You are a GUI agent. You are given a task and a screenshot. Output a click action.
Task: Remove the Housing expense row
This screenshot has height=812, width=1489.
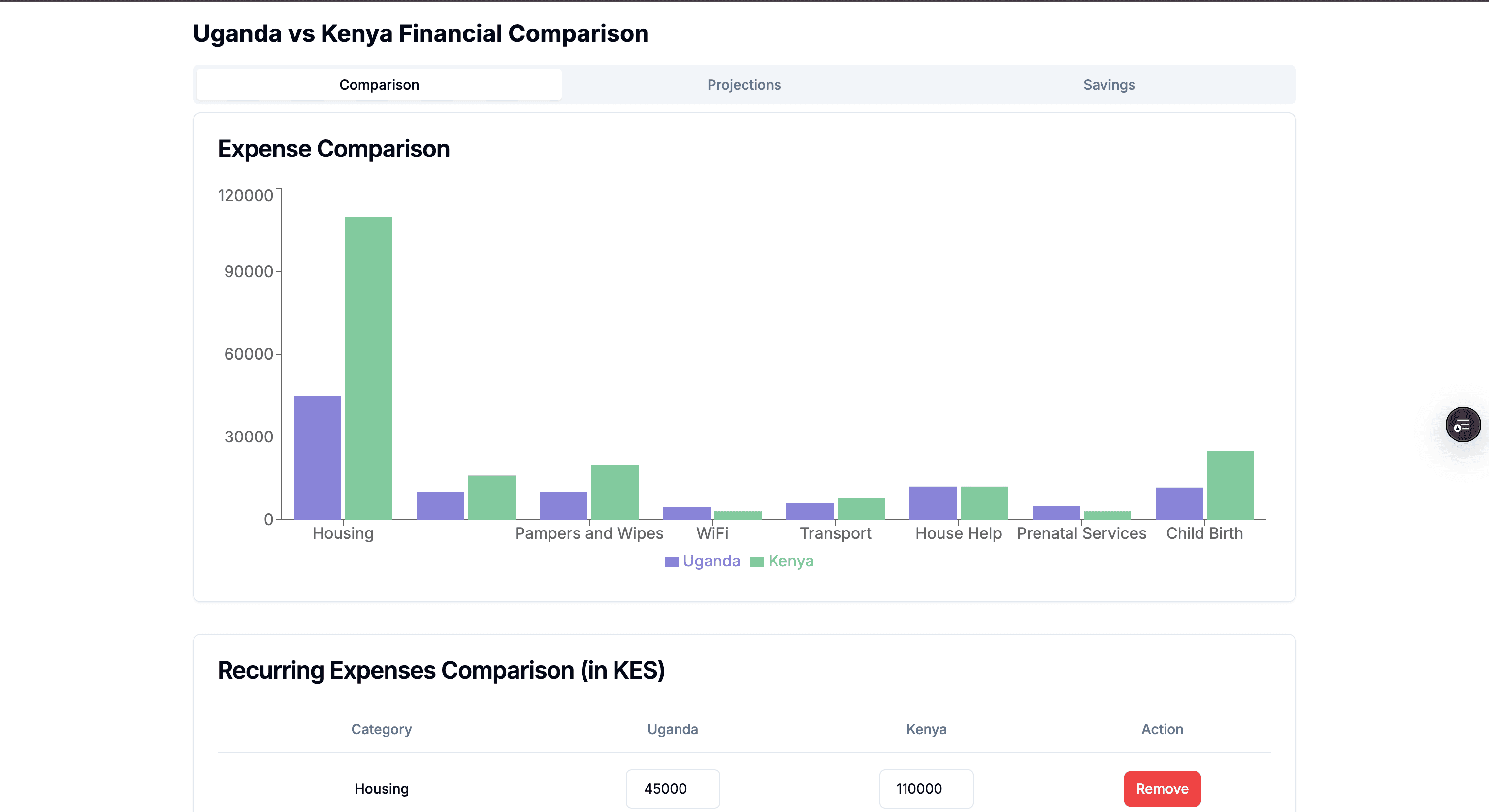1162,788
